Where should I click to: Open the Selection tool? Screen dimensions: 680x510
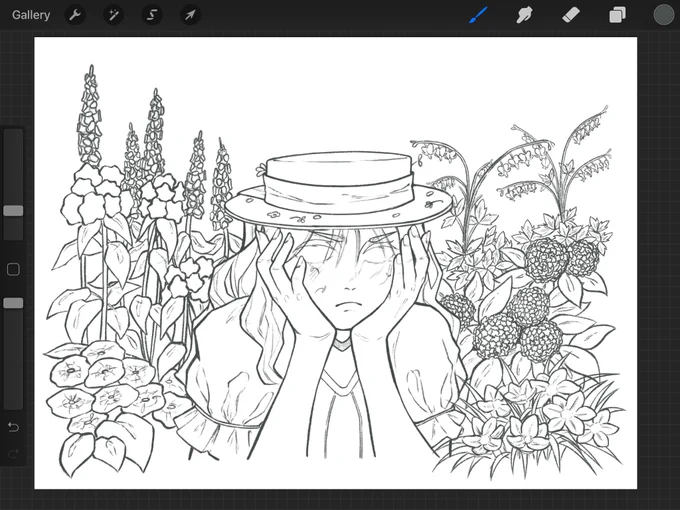point(152,15)
